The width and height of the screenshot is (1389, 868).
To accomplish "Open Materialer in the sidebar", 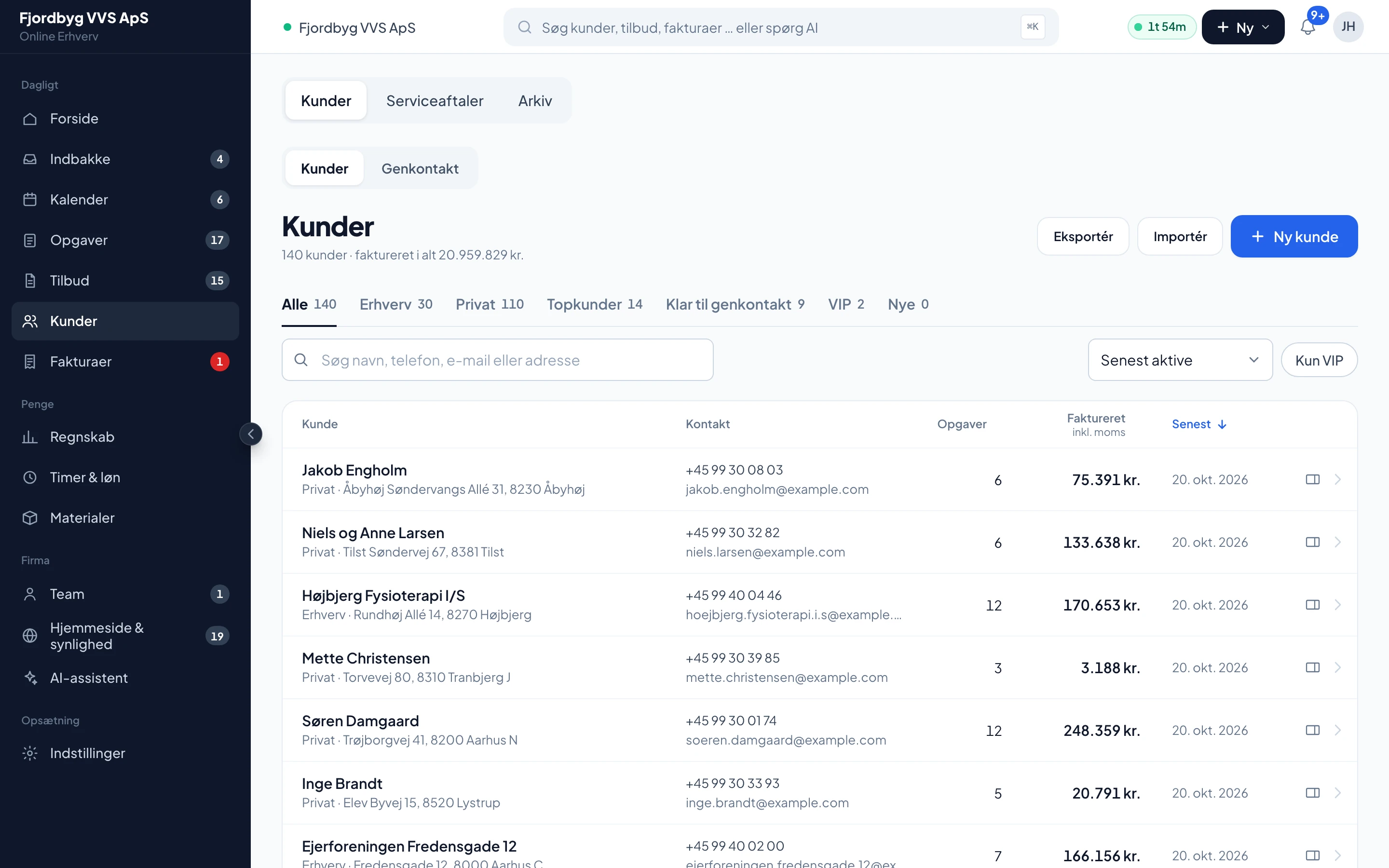I will [125, 518].
